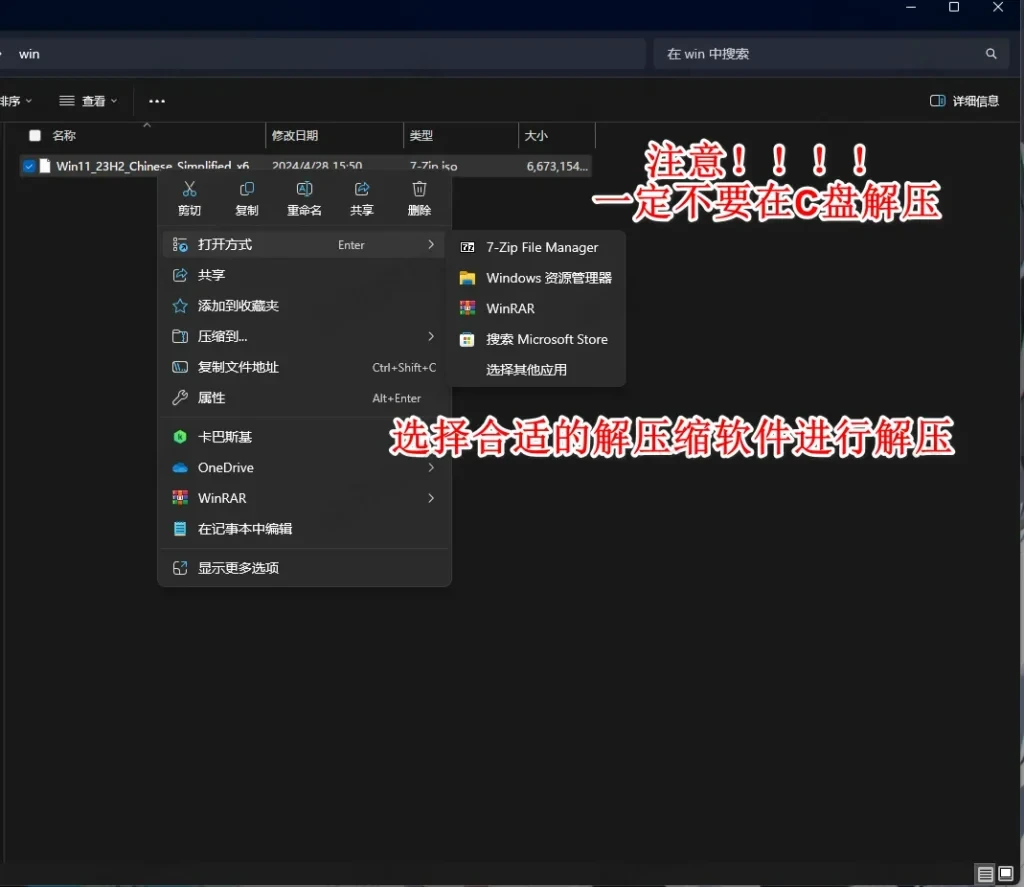
Task: Click the 共享 context menu entry
Action: [304, 276]
